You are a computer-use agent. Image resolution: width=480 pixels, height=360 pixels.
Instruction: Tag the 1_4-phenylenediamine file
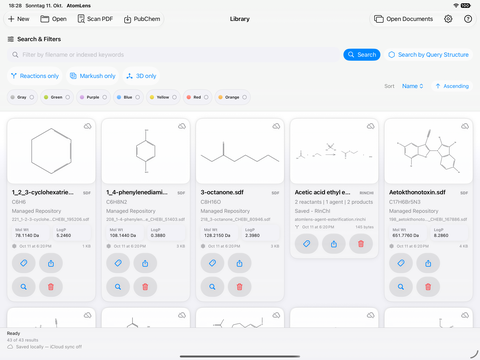pos(118,263)
